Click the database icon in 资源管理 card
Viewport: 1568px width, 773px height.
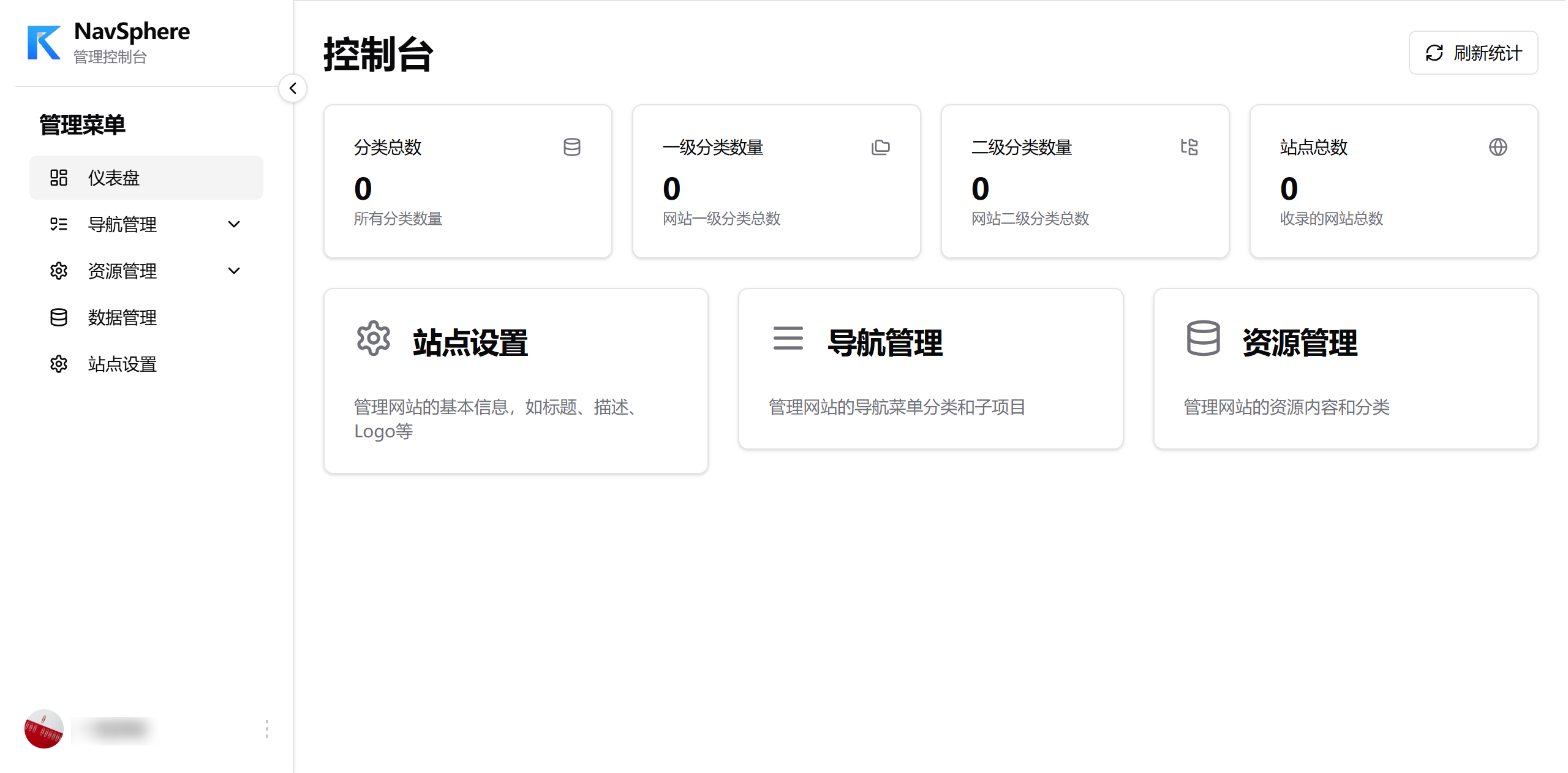coord(1203,338)
